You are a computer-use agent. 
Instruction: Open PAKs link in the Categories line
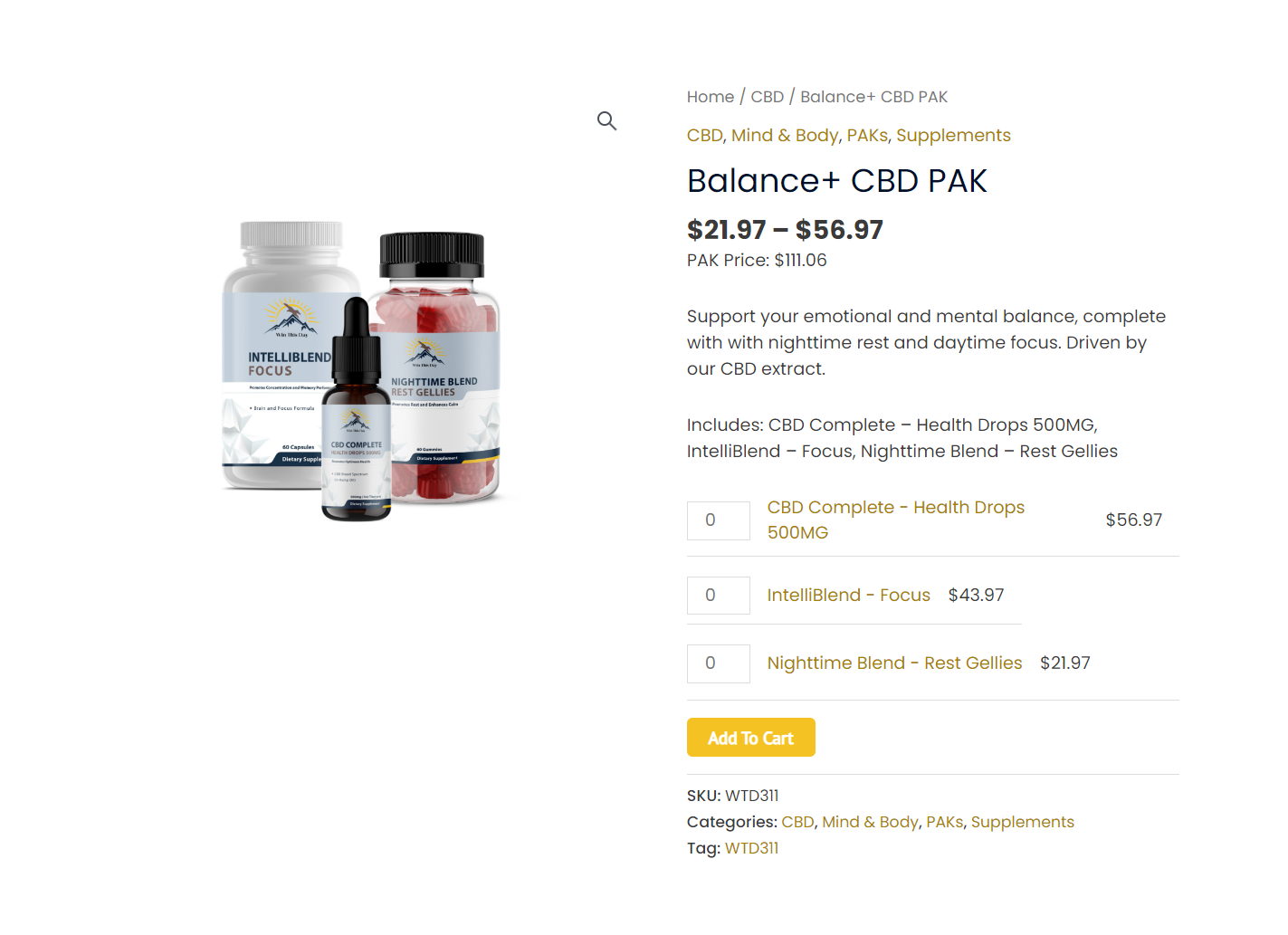coord(944,822)
